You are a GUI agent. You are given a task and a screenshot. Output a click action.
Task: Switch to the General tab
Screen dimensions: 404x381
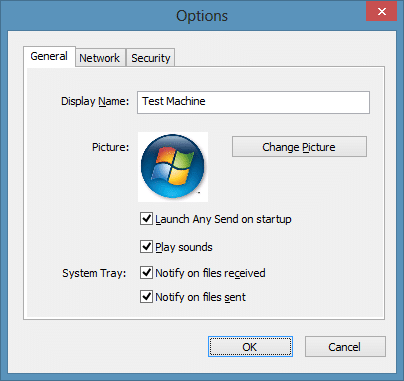(49, 57)
